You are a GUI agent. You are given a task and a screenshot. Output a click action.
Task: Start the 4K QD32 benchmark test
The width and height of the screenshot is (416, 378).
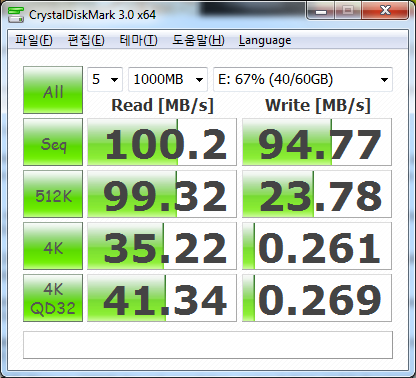pos(53,298)
